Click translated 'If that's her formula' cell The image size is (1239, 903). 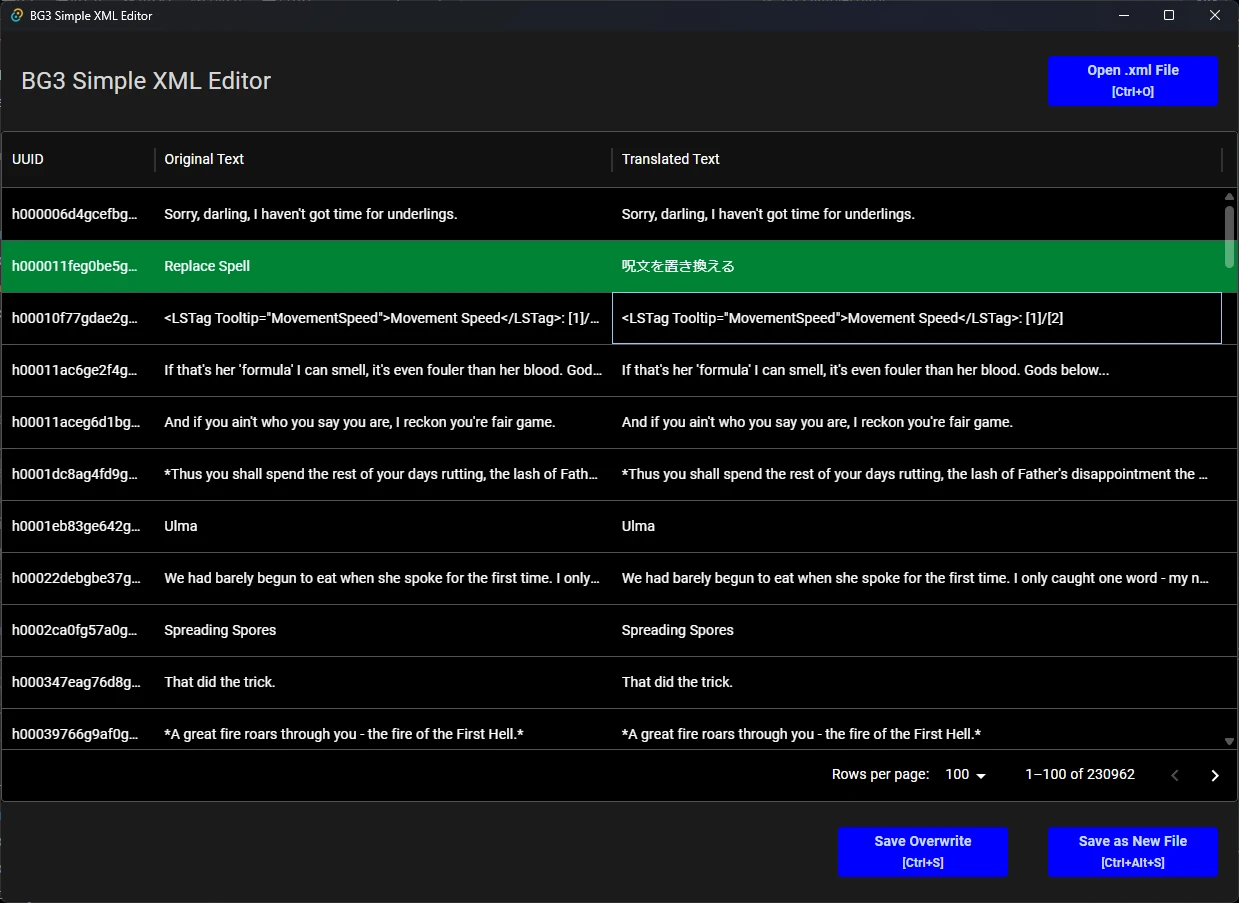916,370
